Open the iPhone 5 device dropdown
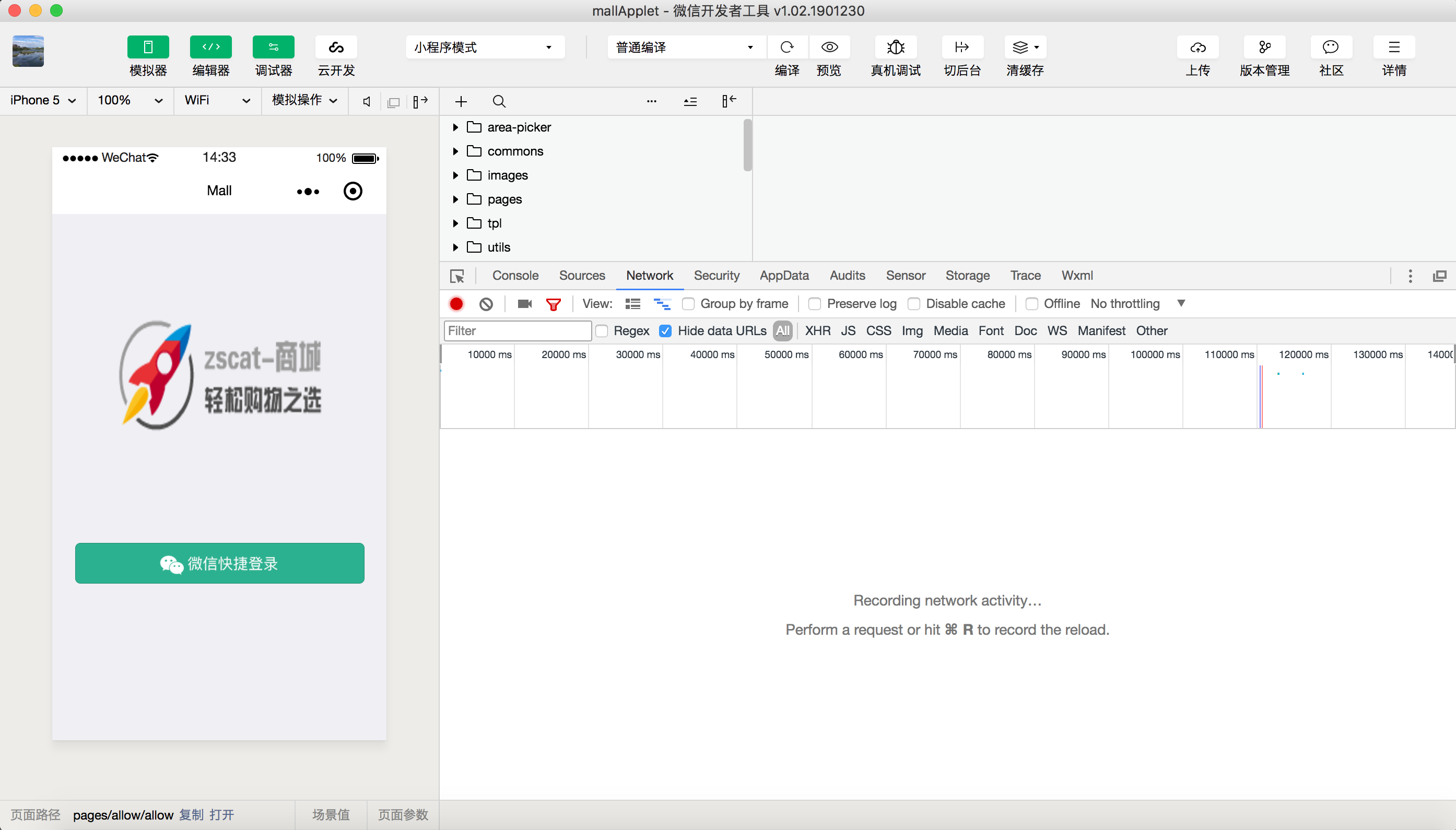Screen dimensions: 1456x830 43,100
